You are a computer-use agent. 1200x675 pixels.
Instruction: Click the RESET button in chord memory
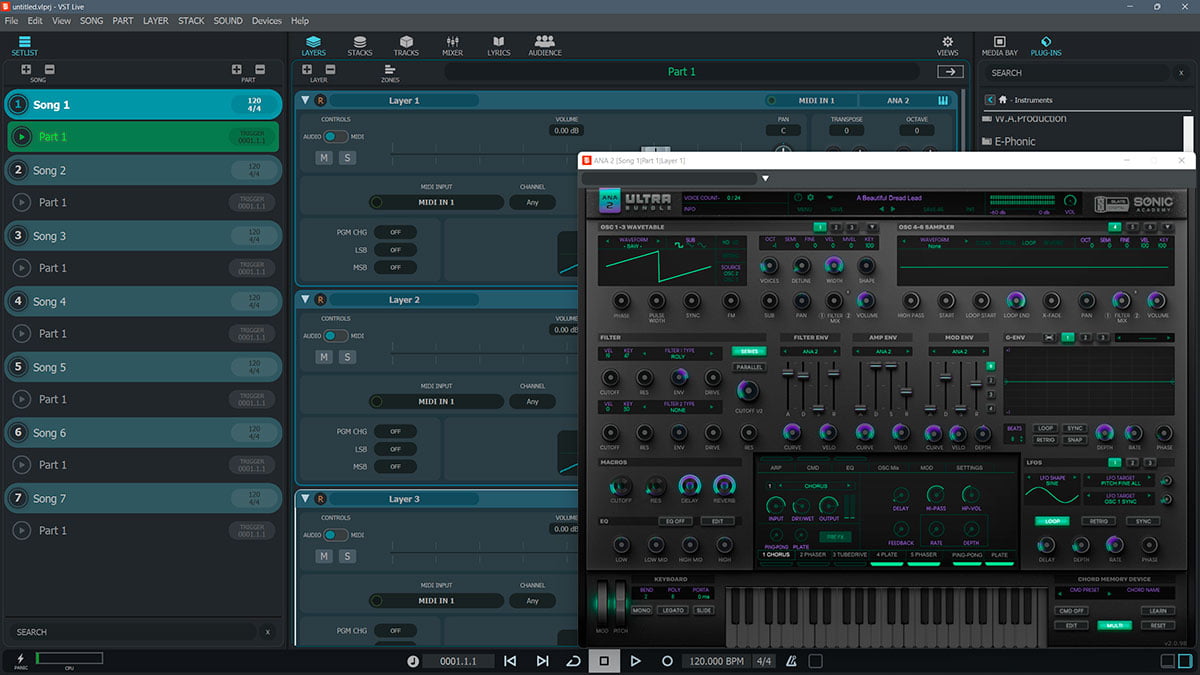(x=1158, y=625)
